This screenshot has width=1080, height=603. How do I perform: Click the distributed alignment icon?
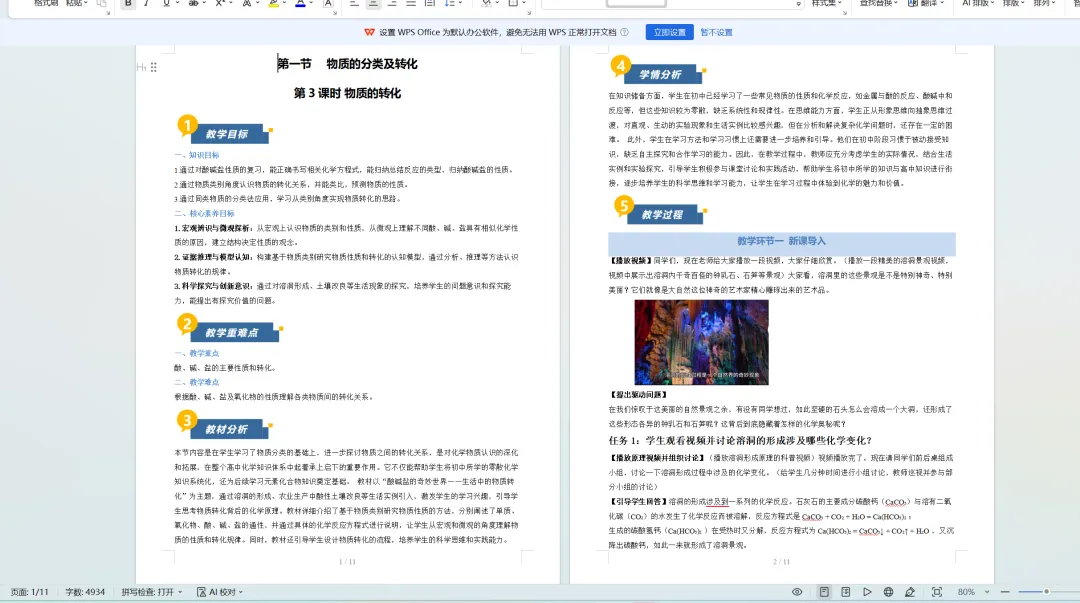[x=429, y=3]
